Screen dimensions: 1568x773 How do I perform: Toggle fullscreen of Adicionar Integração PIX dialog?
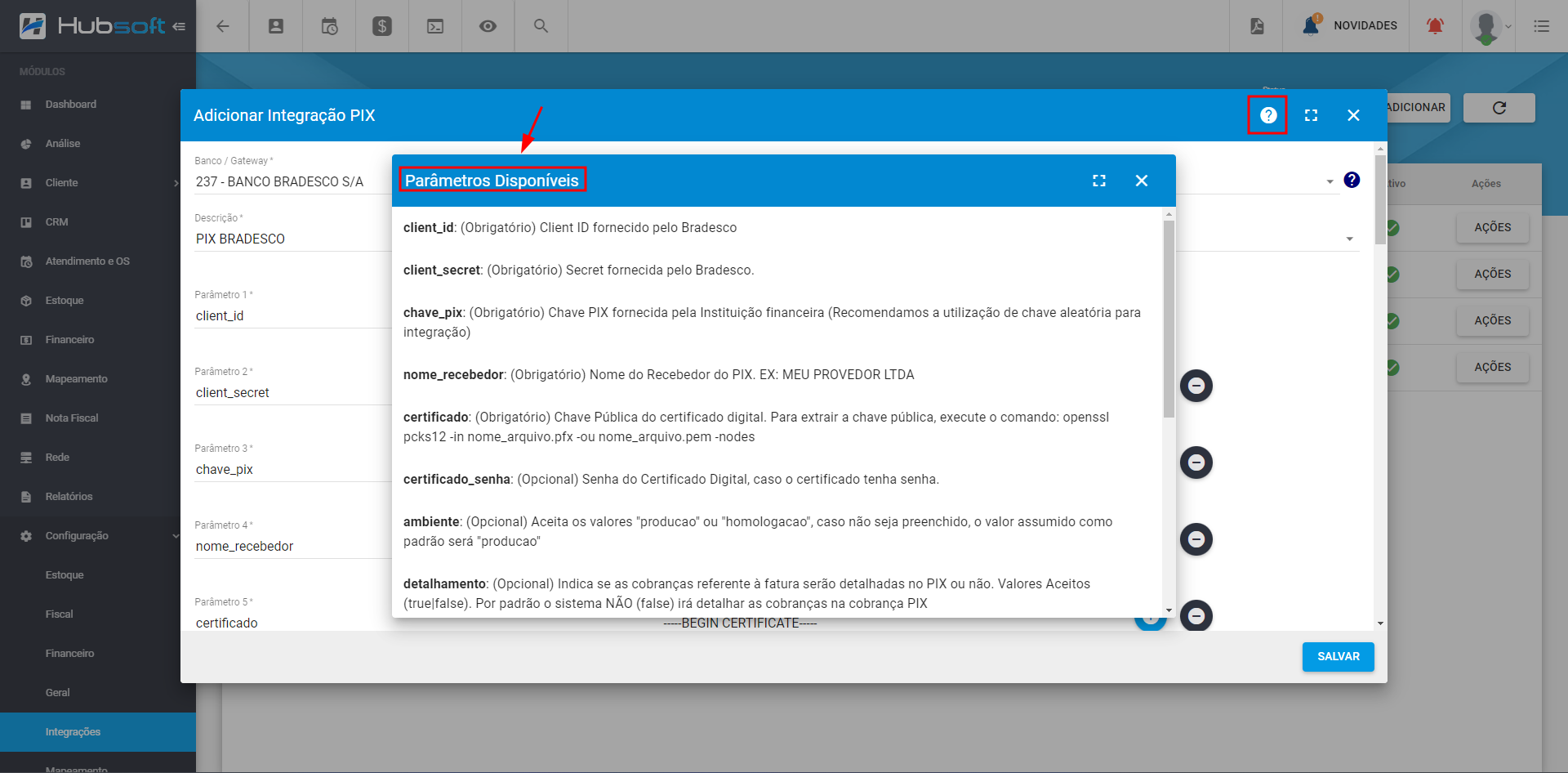(x=1311, y=115)
